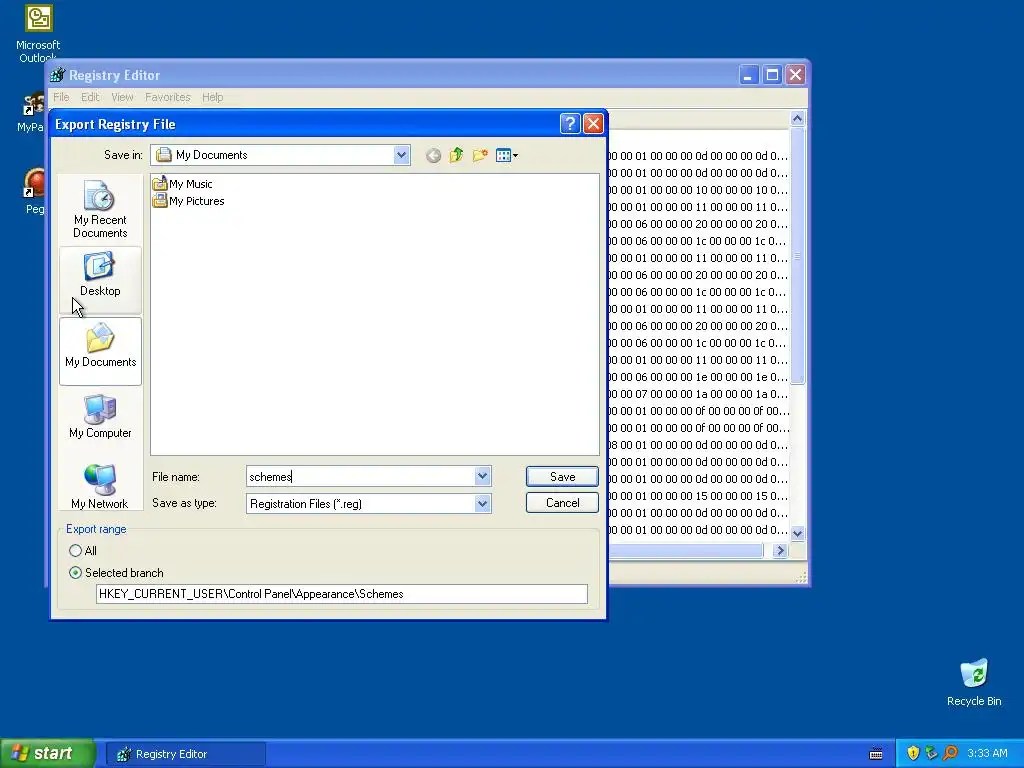Expand the Save in dropdown
This screenshot has height=768, width=1024.
[401, 155]
